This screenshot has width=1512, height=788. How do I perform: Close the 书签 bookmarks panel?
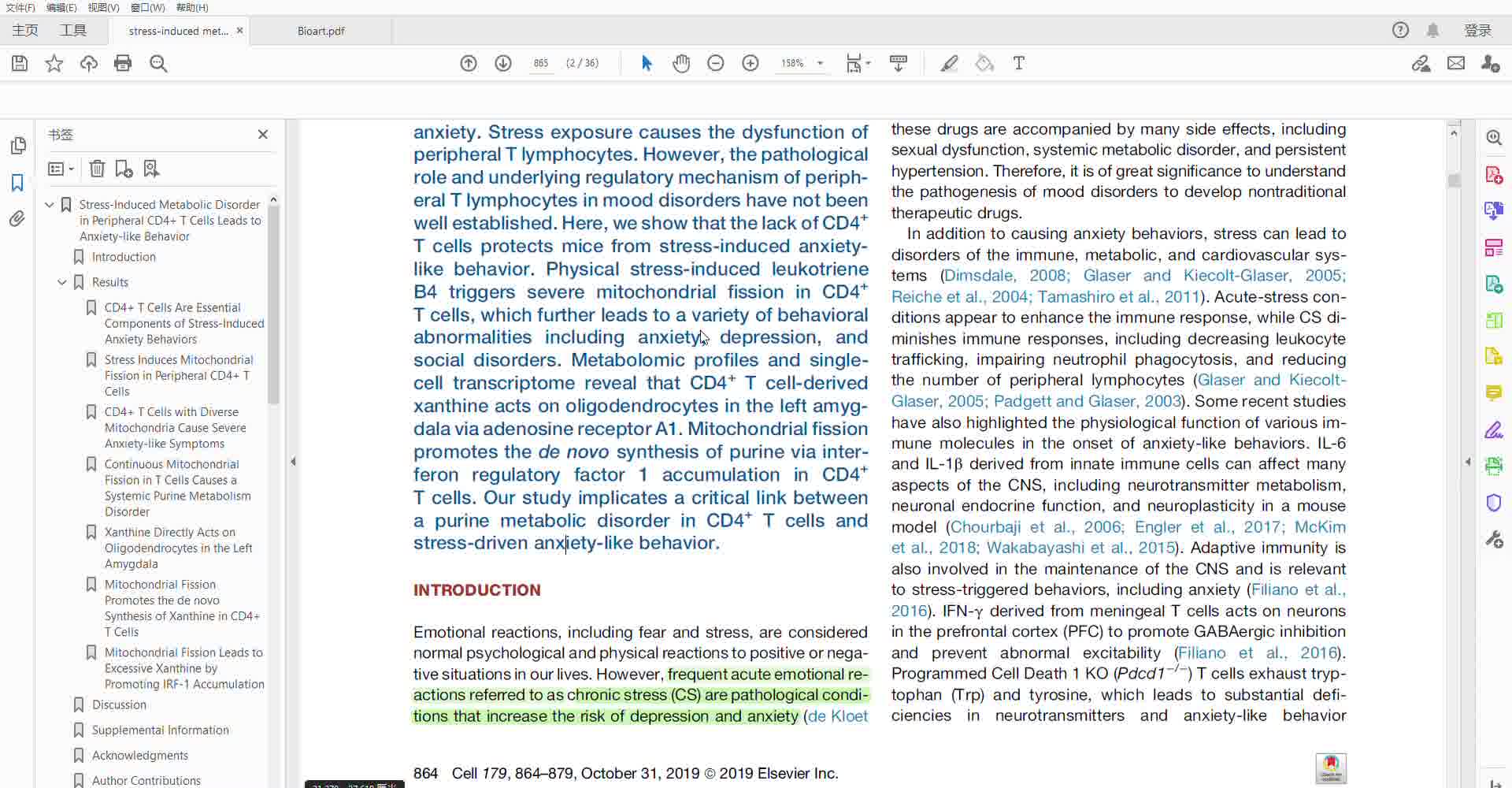pos(263,135)
